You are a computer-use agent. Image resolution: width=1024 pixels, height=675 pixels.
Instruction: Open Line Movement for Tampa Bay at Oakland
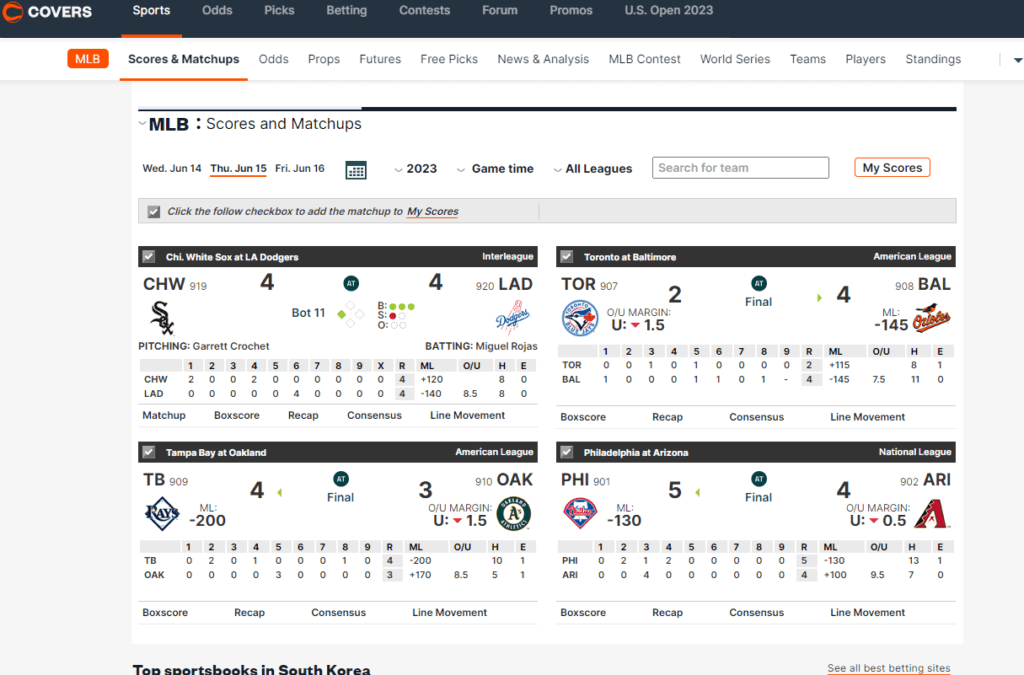pos(450,612)
